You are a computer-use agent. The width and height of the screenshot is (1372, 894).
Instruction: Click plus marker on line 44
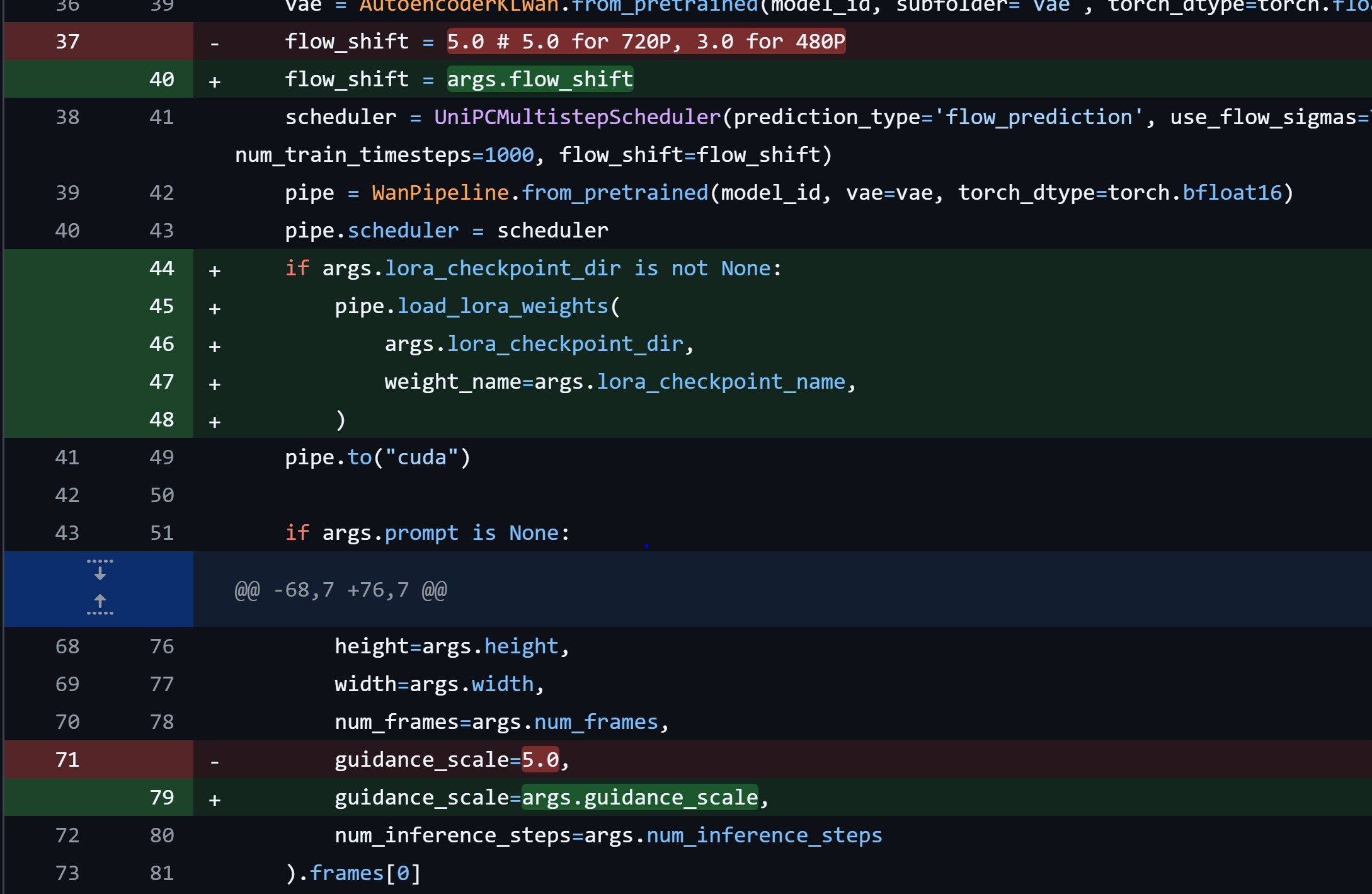215,271
